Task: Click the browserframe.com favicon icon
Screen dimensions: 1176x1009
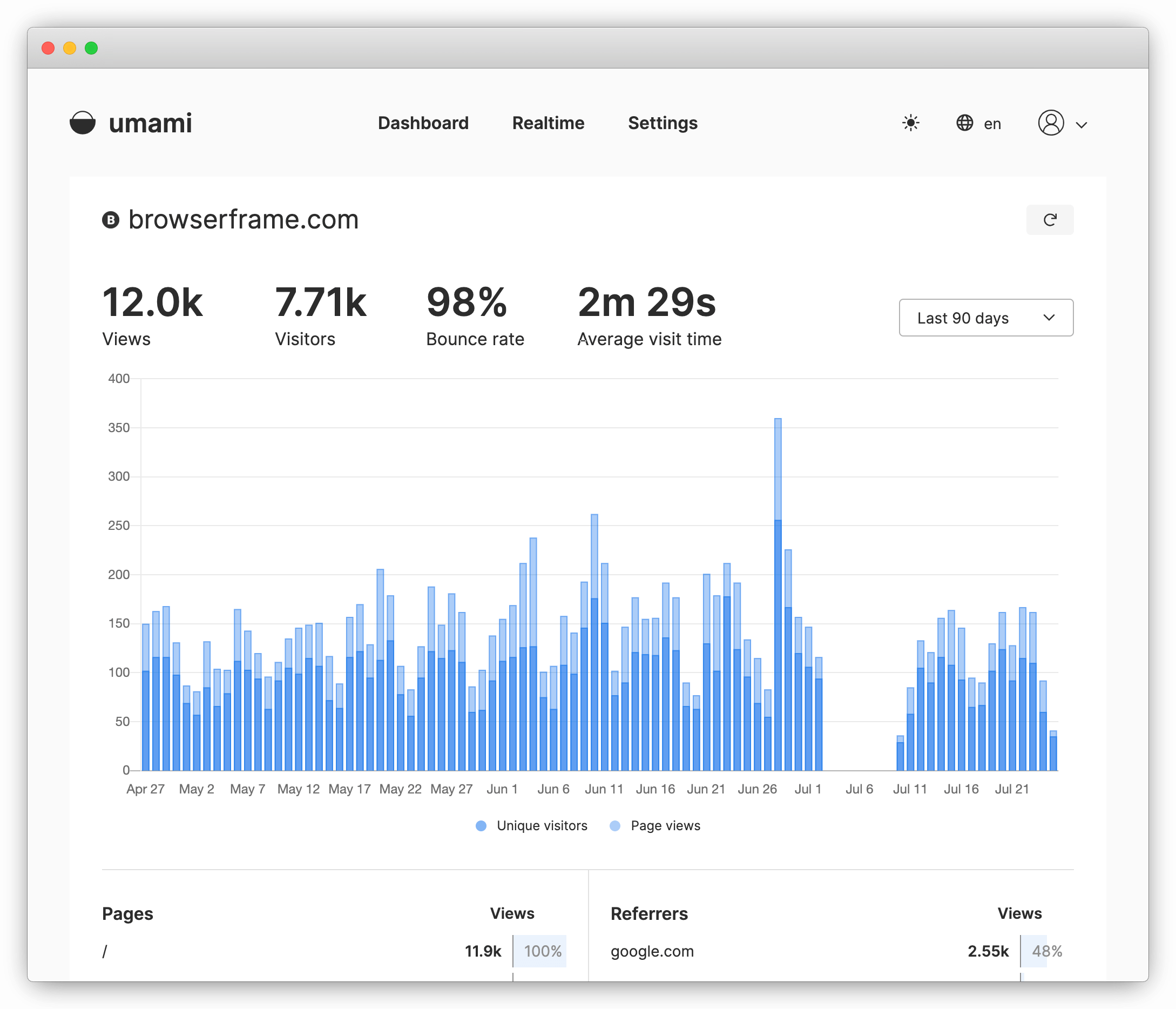Action: (x=111, y=220)
